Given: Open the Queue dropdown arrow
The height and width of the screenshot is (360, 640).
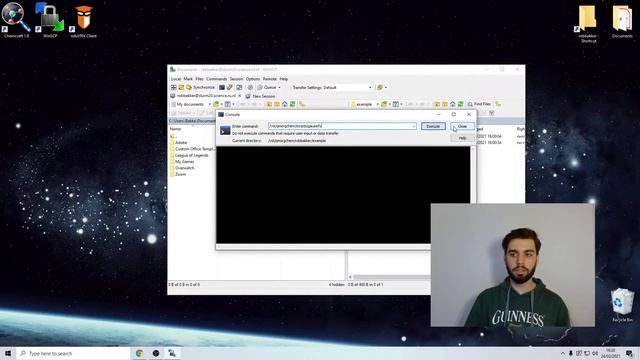Looking at the screenshot, I should tap(280, 87).
